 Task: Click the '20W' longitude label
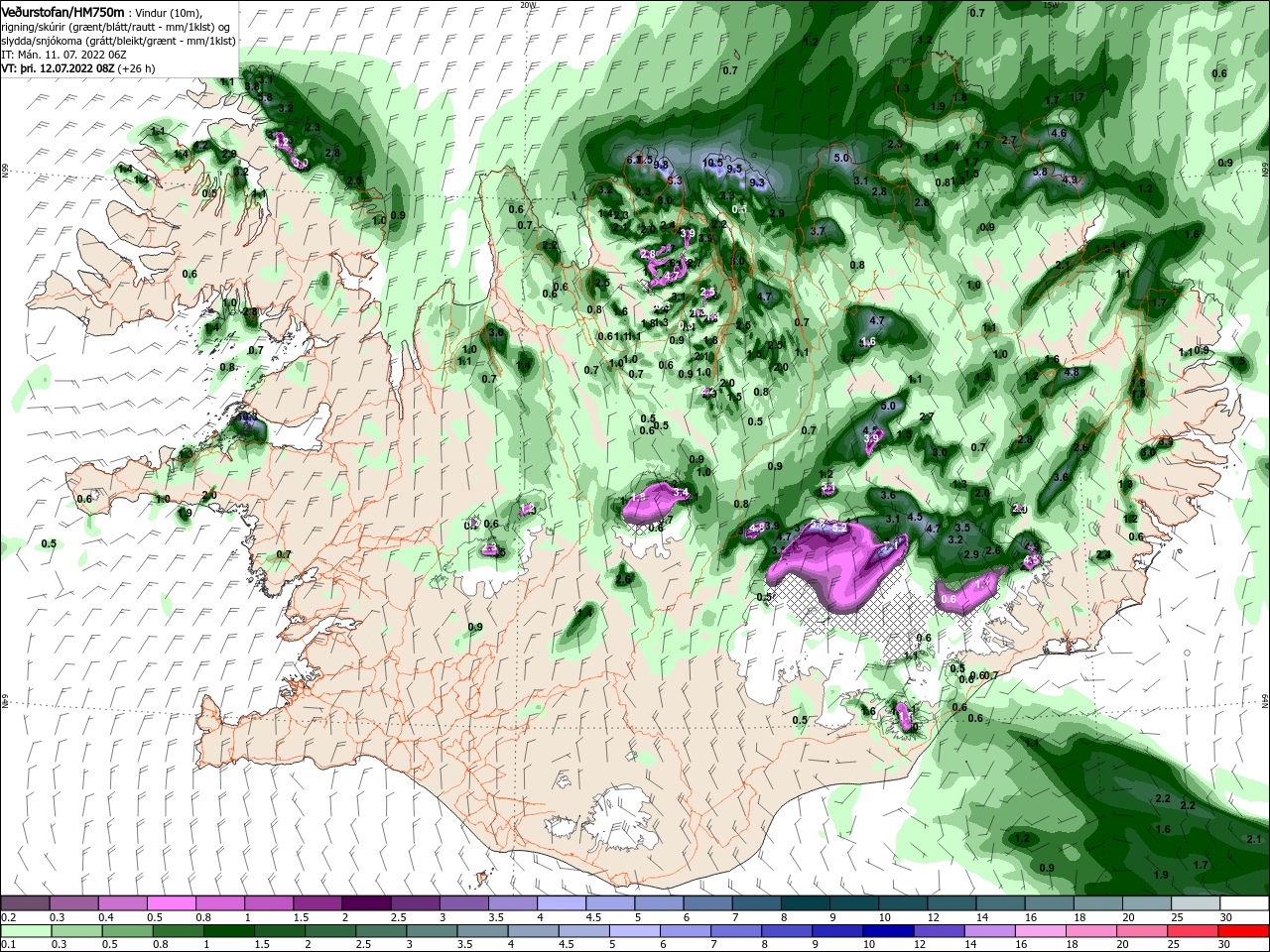(528, 5)
